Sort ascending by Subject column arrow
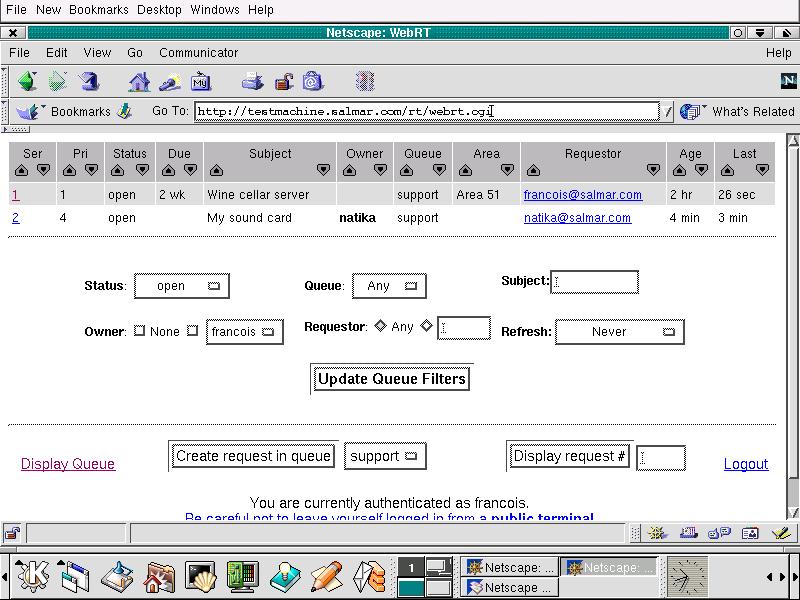Screen dimensions: 800x600 pyautogui.click(x=216, y=170)
